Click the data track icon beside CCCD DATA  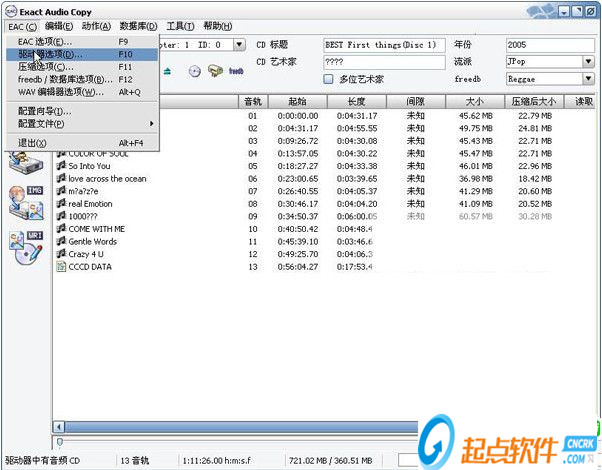pyautogui.click(x=61, y=266)
